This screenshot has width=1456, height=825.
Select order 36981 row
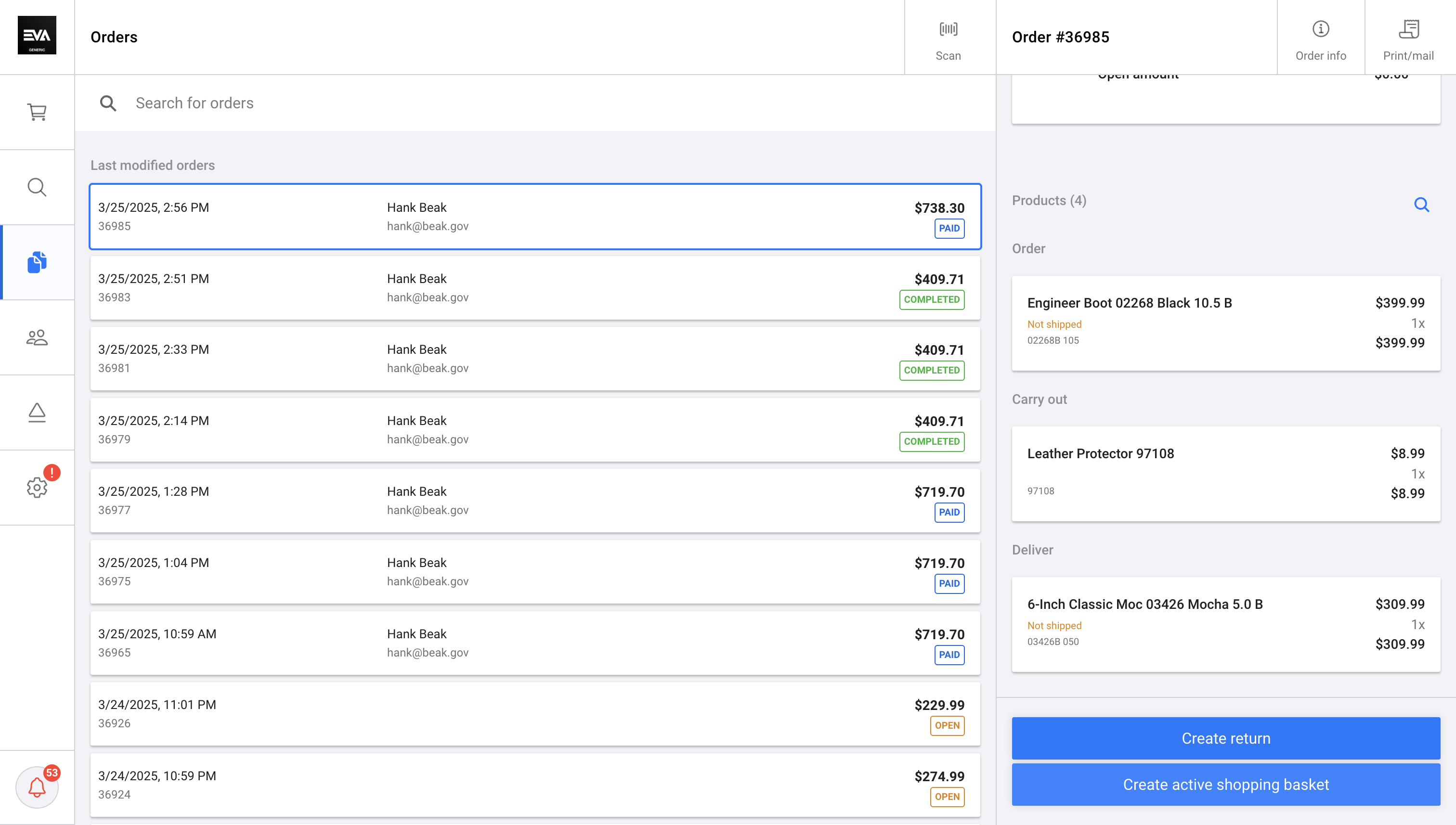coord(535,359)
